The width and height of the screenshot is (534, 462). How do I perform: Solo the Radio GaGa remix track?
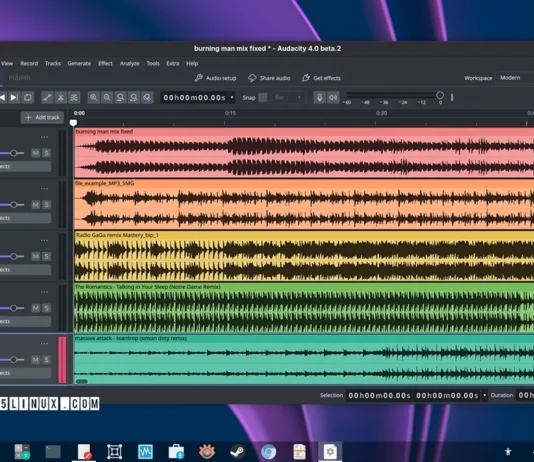[x=46, y=256]
